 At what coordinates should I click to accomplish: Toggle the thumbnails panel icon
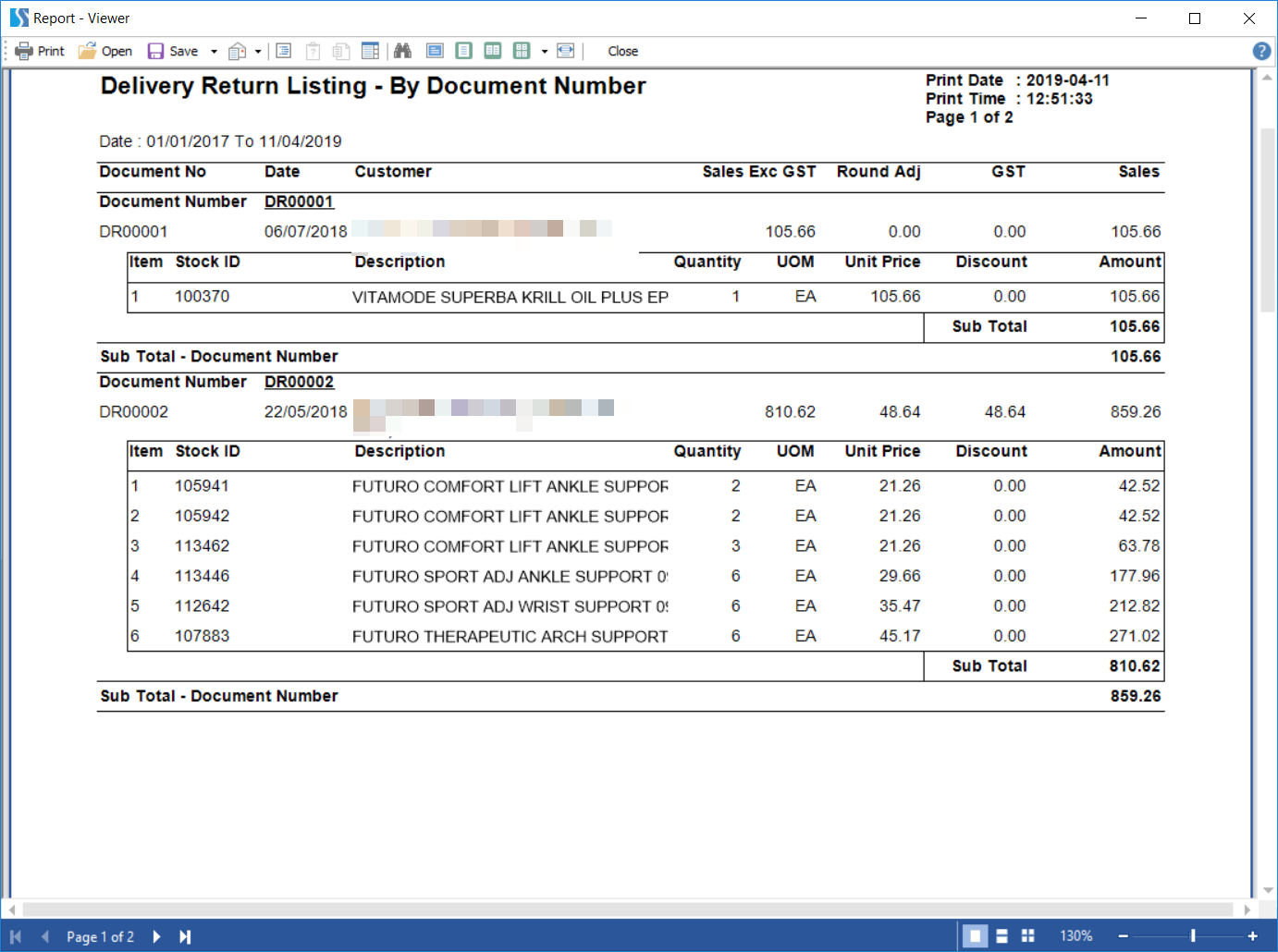[x=370, y=51]
